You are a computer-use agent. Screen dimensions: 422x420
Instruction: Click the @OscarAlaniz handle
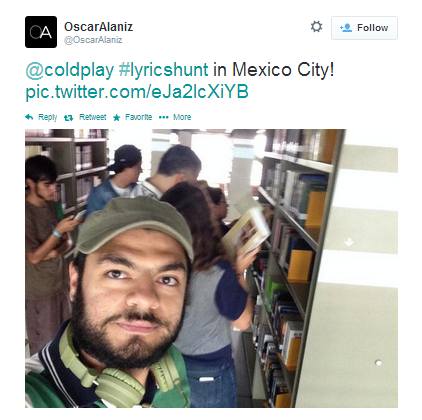[x=93, y=40]
